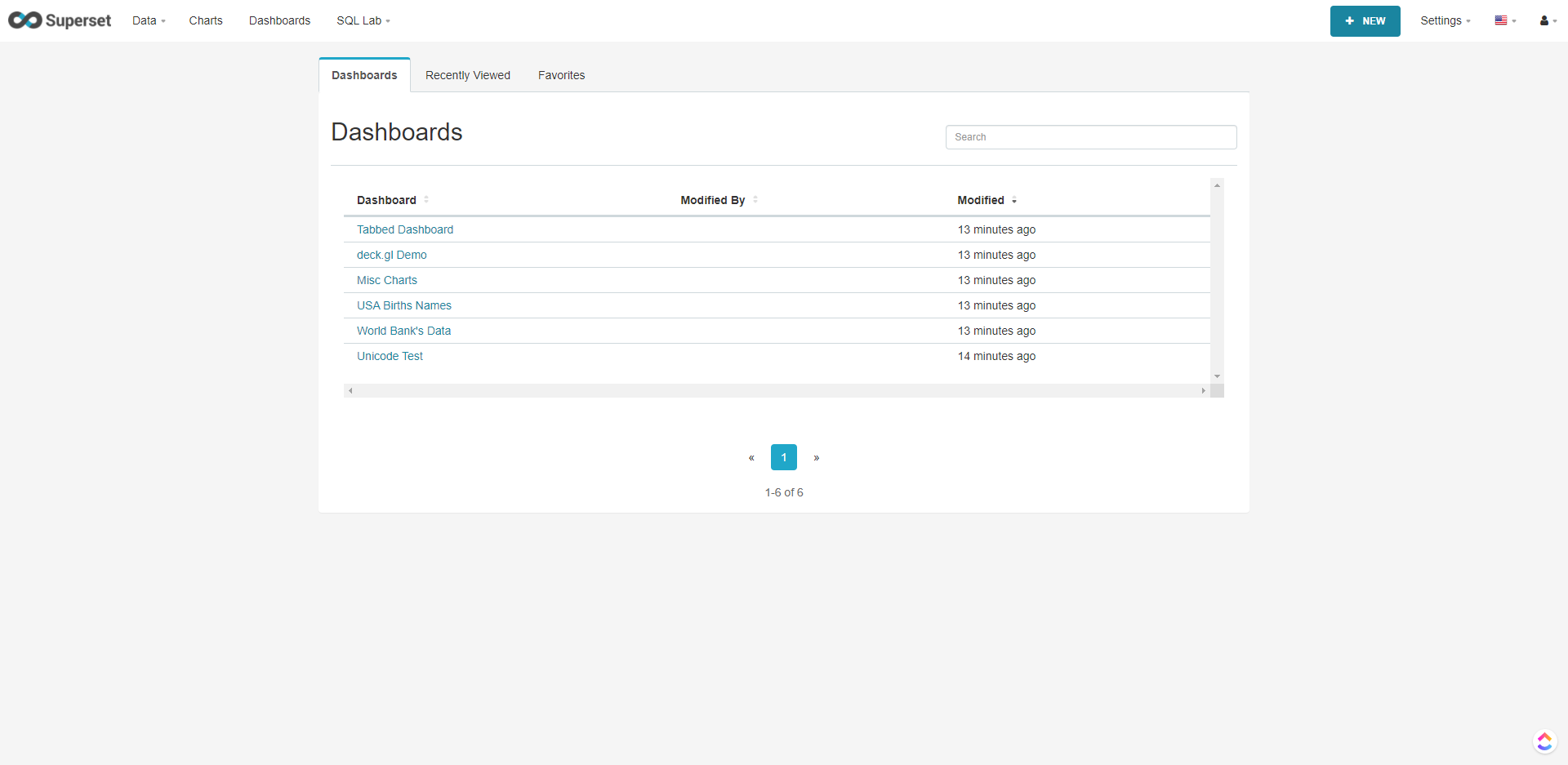Go to previous page arrow
This screenshot has width=1568, height=765.
pos(751,457)
